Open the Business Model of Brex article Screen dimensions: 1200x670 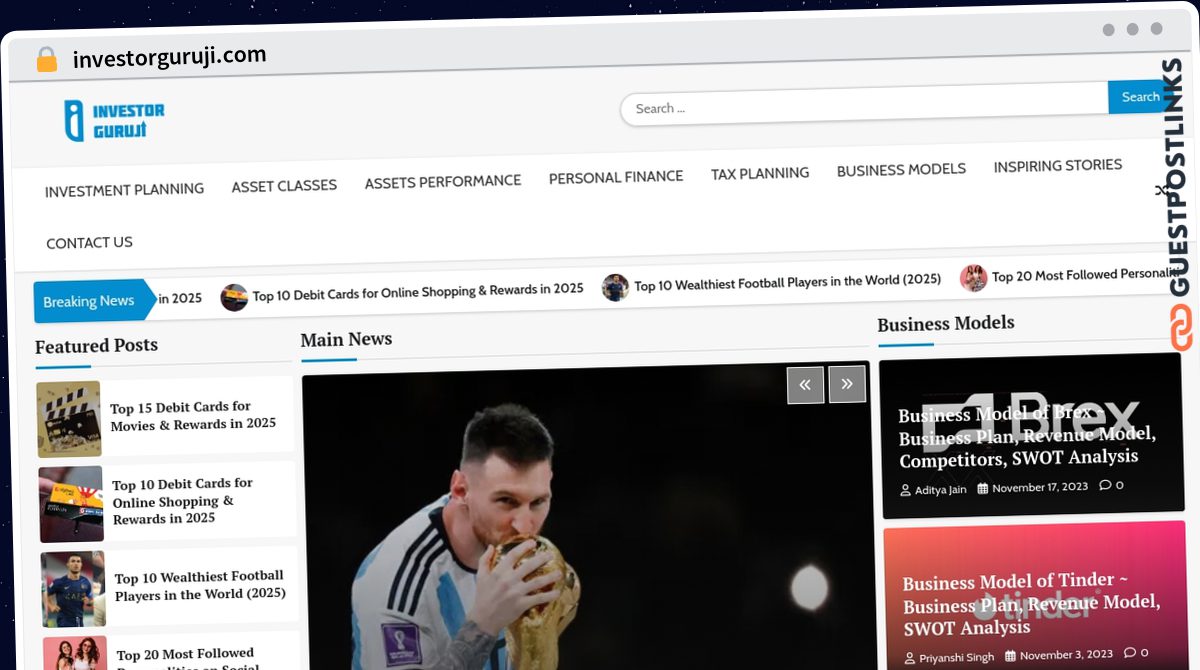(x=1027, y=435)
